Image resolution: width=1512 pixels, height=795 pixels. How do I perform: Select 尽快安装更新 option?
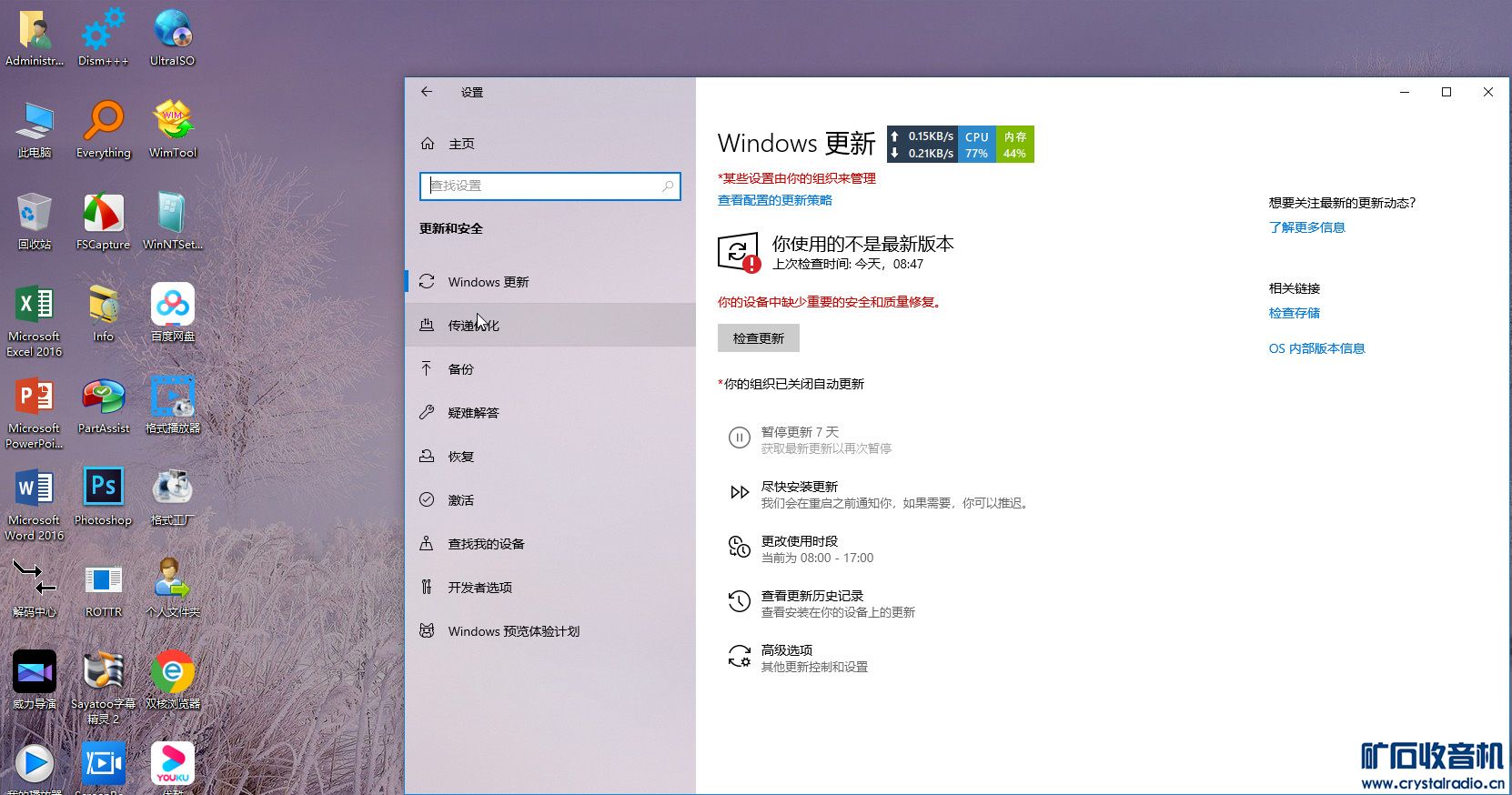coord(879,494)
